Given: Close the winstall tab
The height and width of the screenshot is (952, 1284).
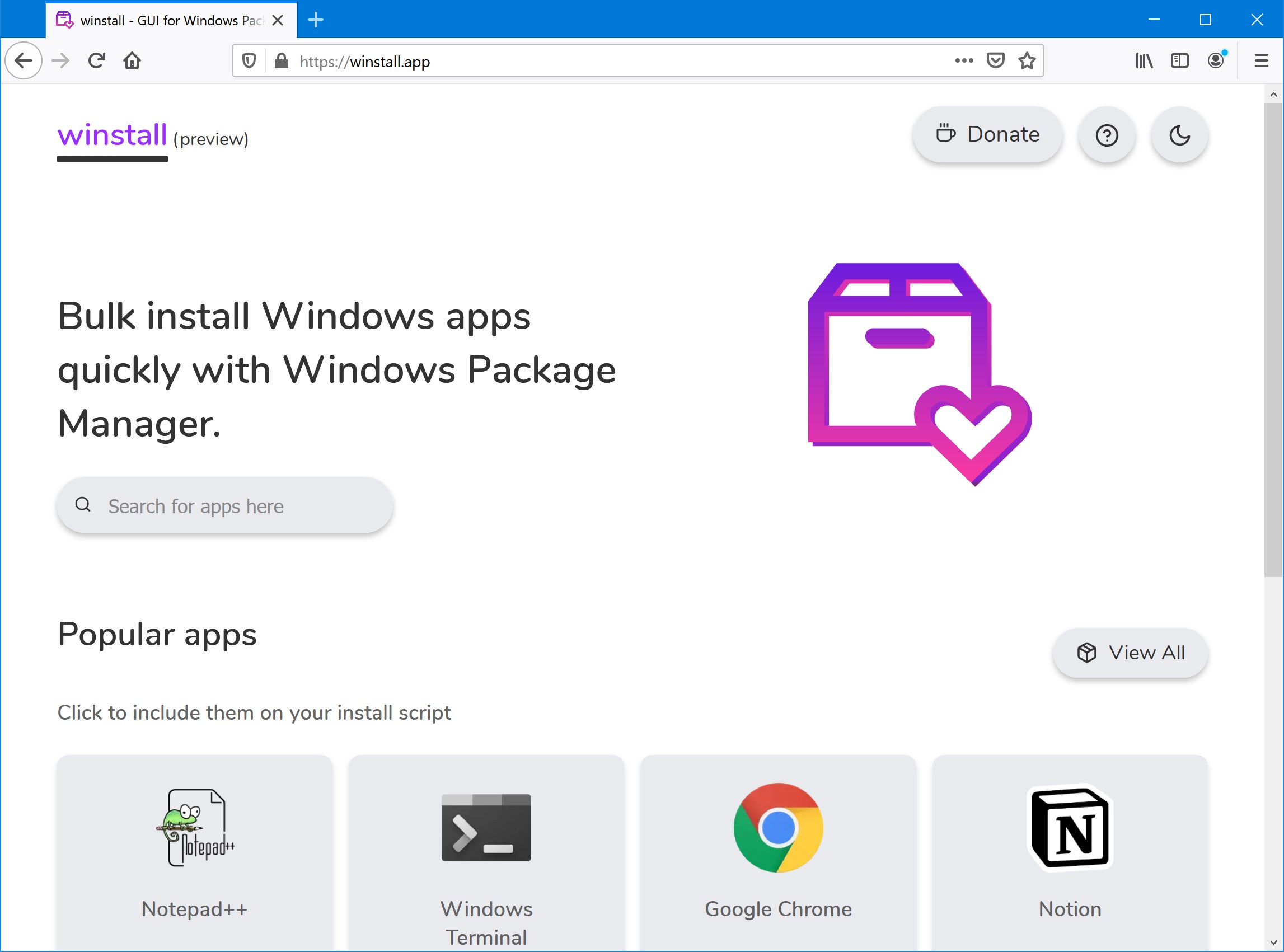Looking at the screenshot, I should click(x=278, y=20).
